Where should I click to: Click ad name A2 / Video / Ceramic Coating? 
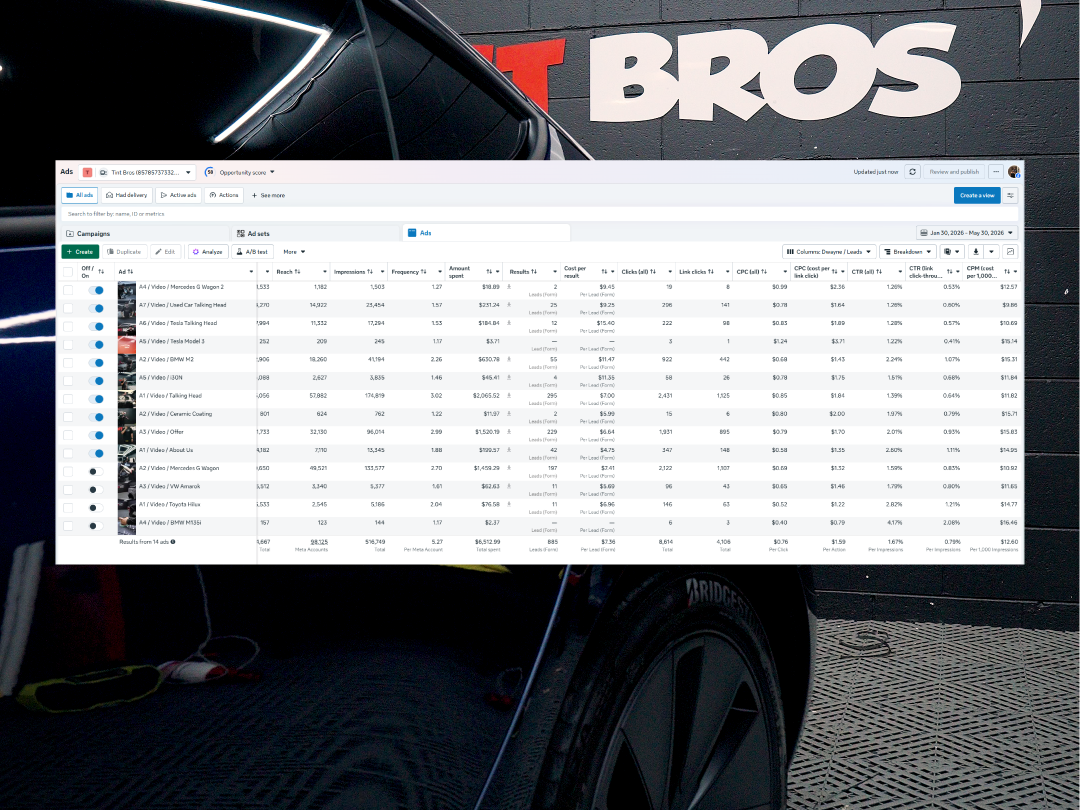click(x=176, y=414)
